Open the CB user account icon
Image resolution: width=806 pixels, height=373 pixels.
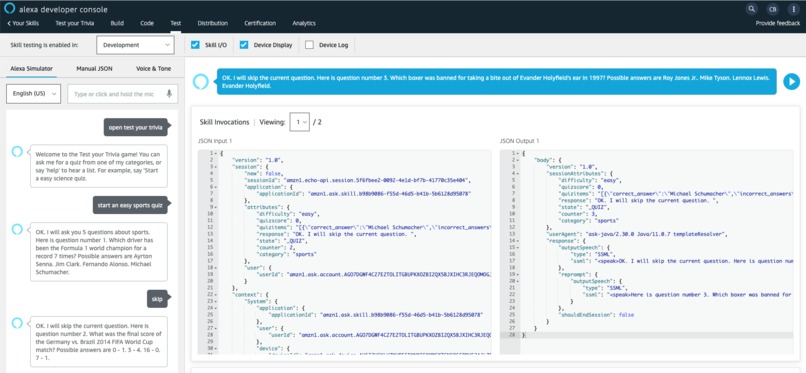click(x=773, y=9)
